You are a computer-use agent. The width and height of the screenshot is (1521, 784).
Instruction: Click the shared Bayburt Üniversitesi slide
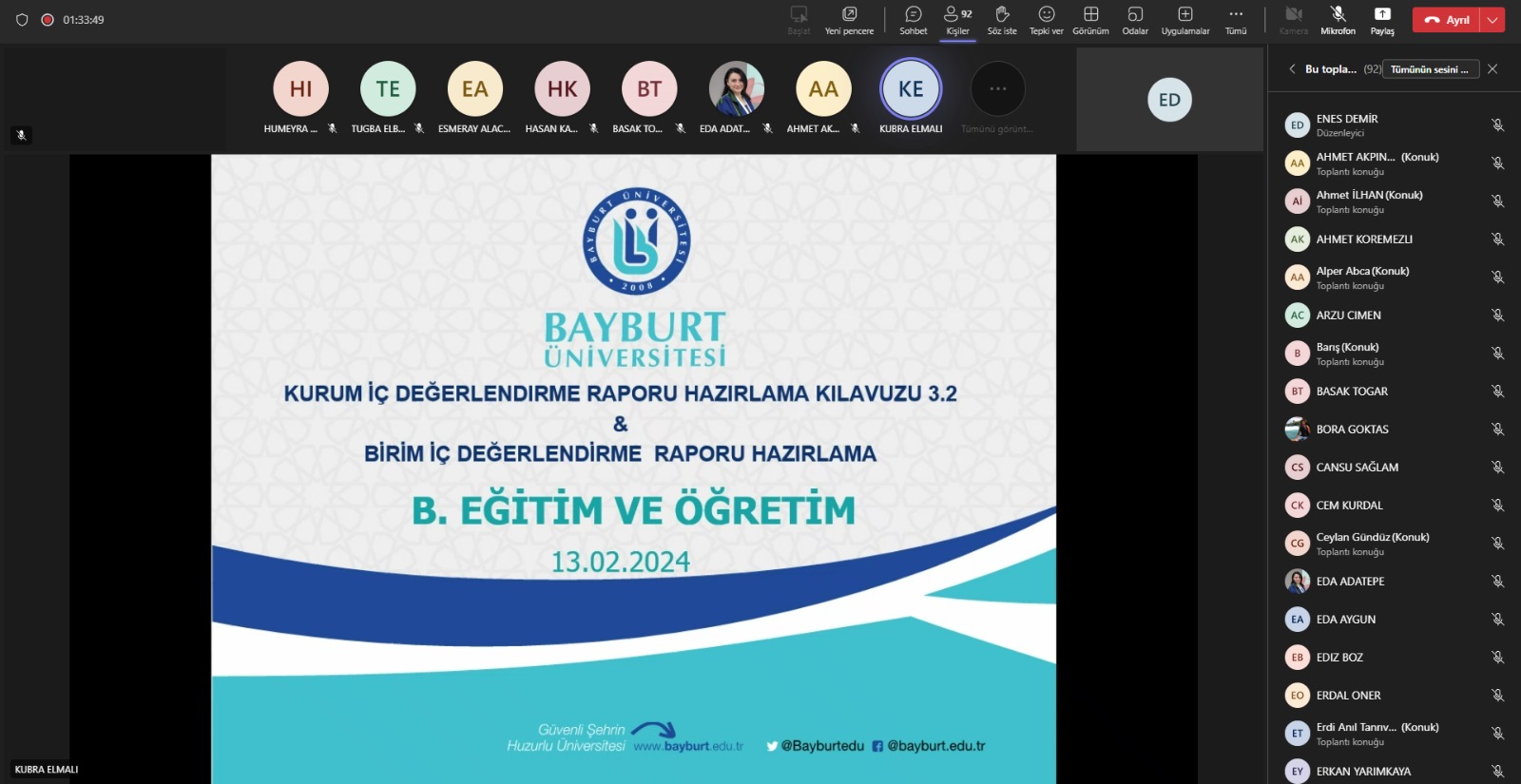pos(633,469)
